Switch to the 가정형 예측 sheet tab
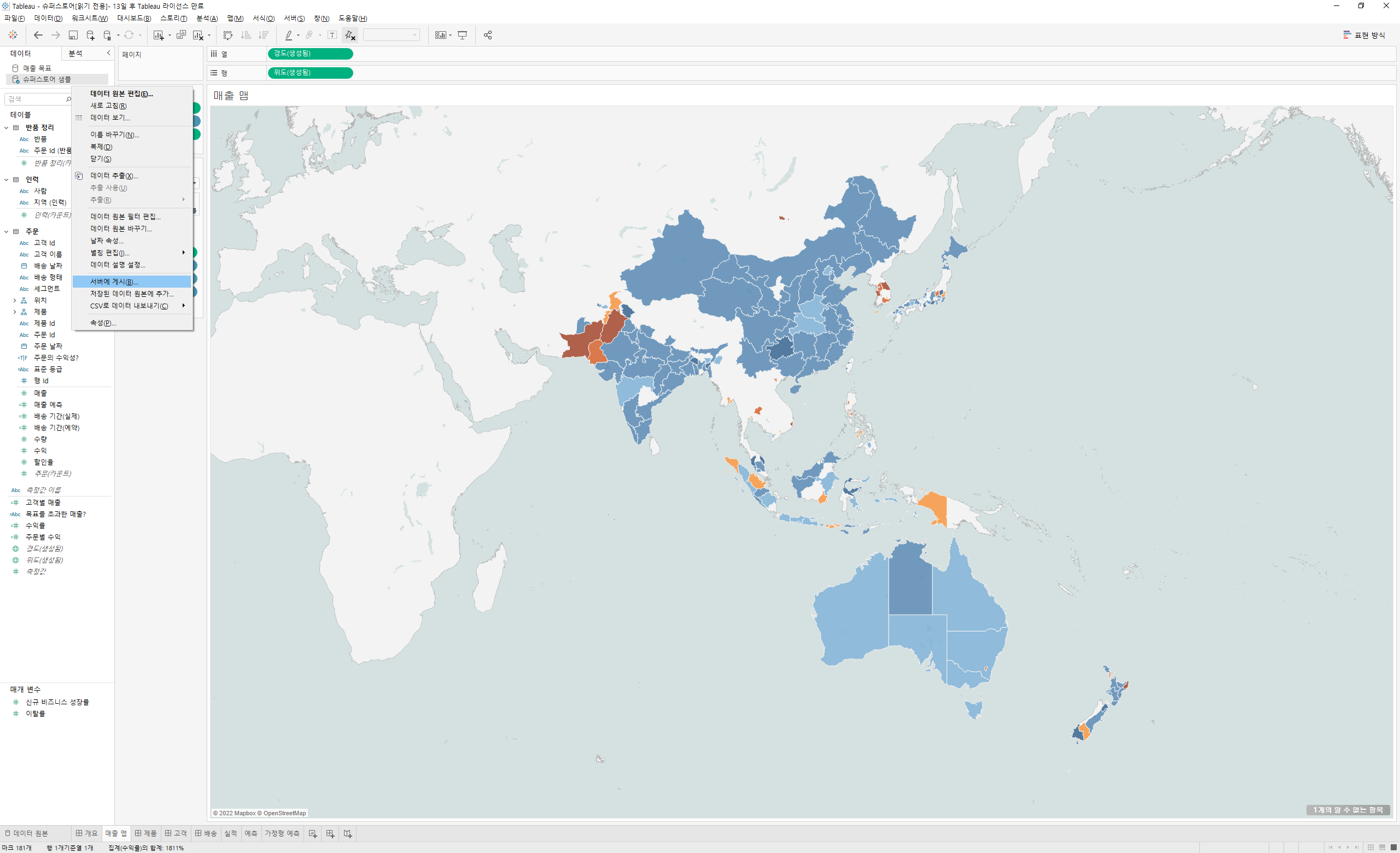This screenshot has width=1400, height=853. [x=282, y=833]
